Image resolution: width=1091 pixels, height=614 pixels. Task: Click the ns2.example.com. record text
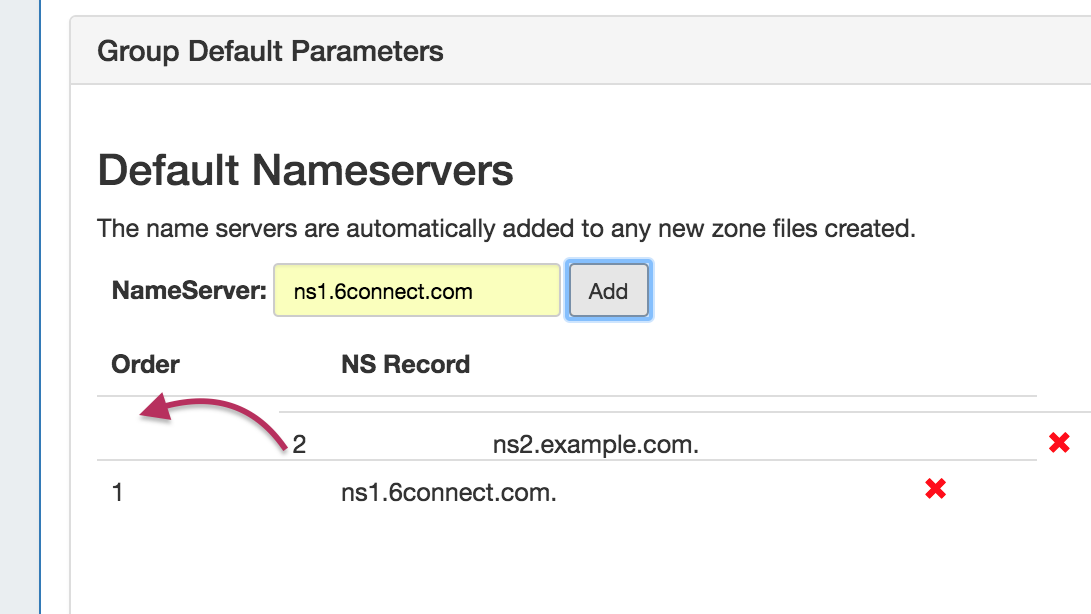[595, 445]
